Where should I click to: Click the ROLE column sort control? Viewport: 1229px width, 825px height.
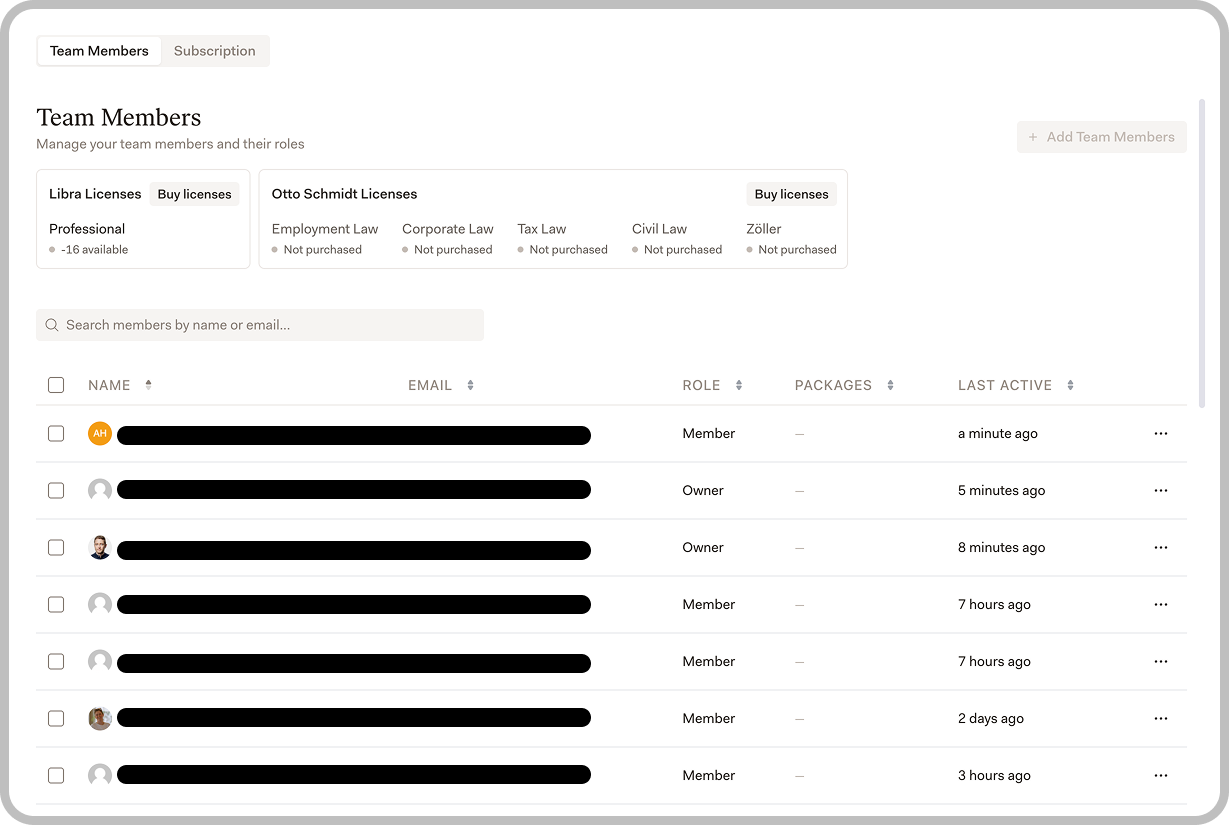point(738,384)
